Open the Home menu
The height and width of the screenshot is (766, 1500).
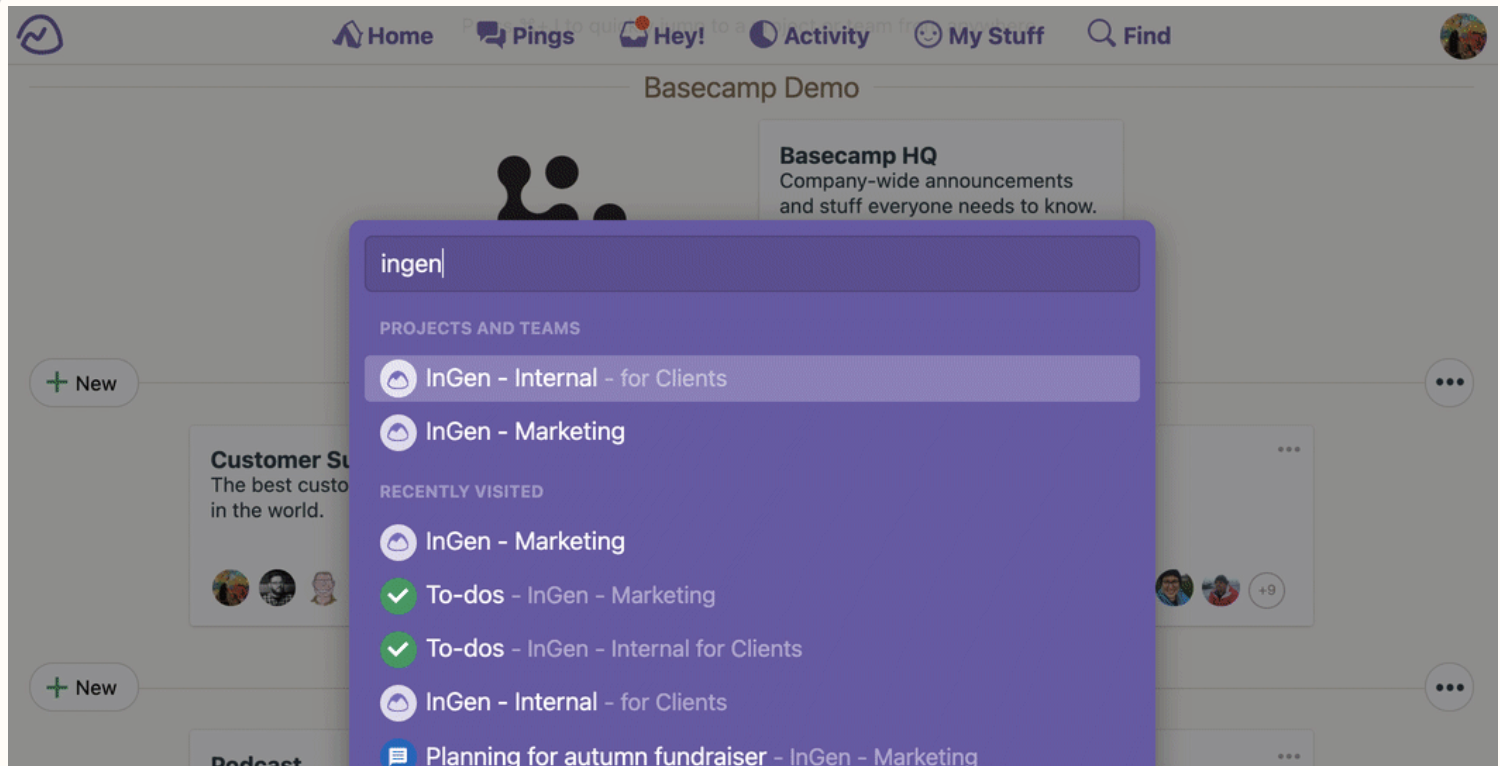[383, 35]
